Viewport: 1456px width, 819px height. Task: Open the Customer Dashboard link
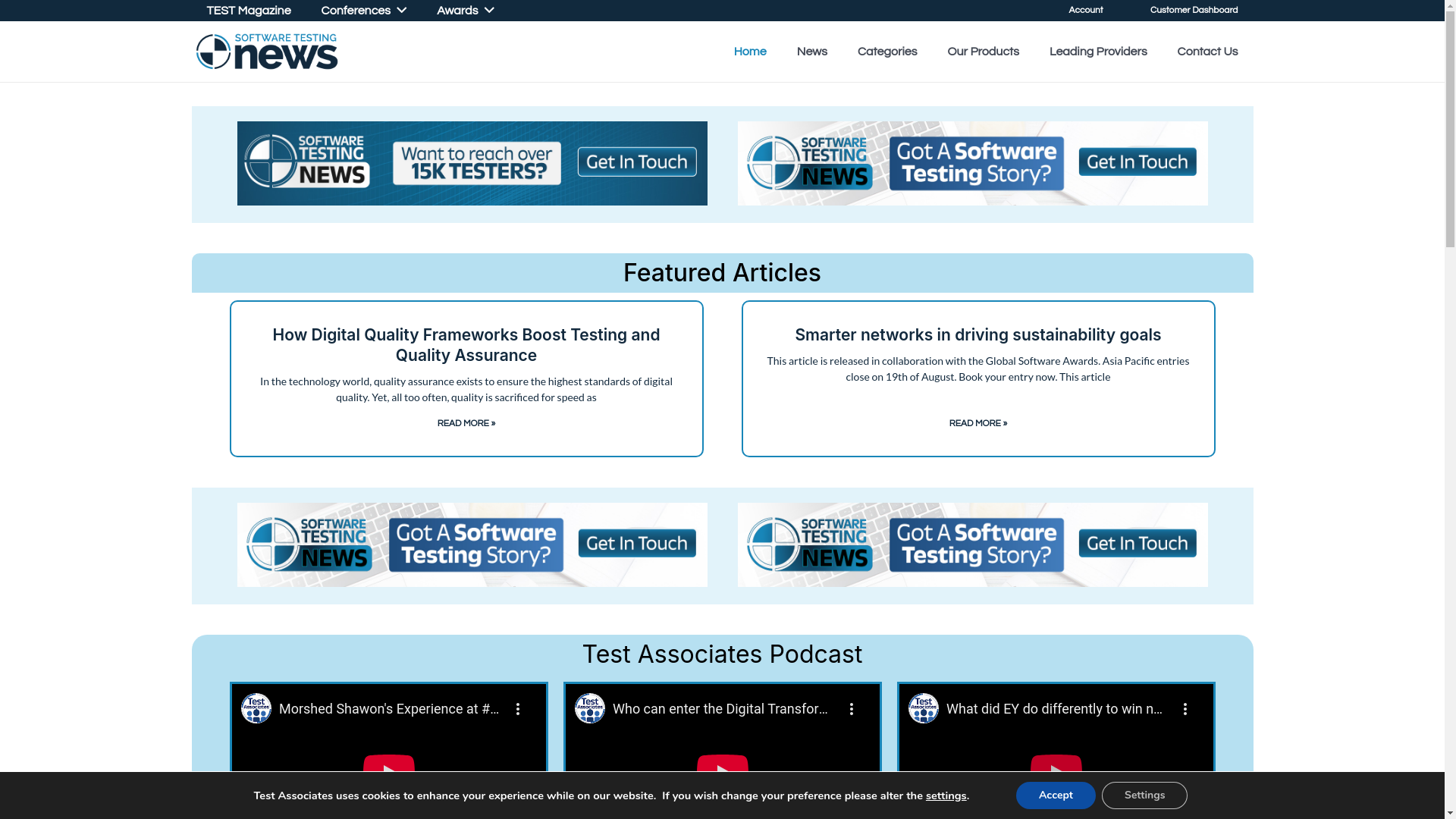pyautogui.click(x=1194, y=11)
